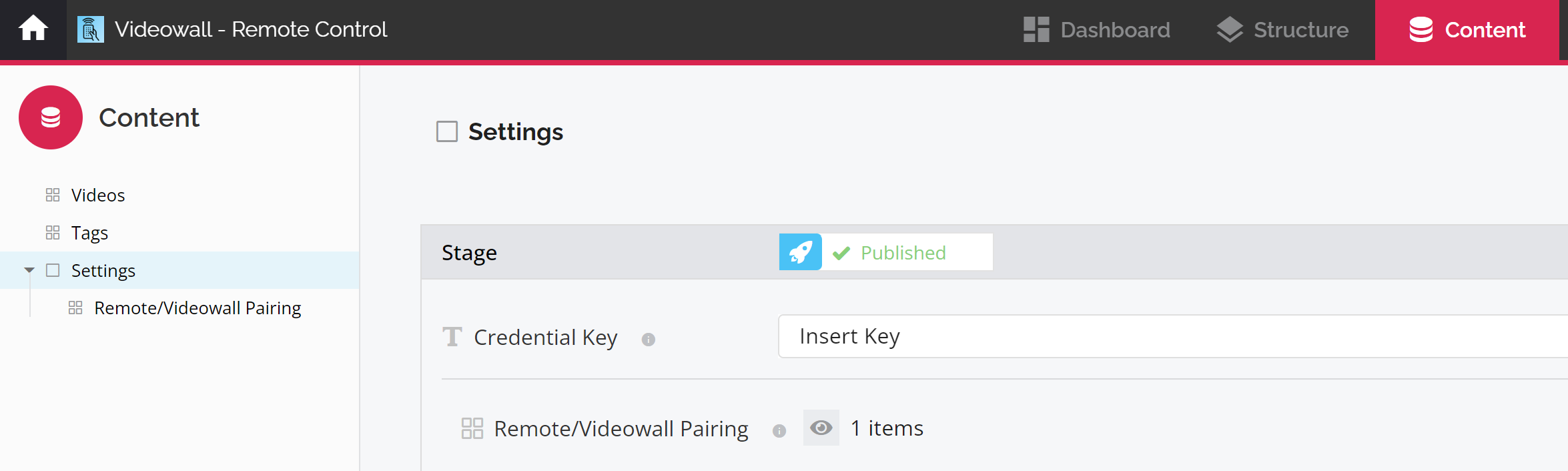Toggle the Settings checkbox icon in the tree

pyautogui.click(x=53, y=270)
